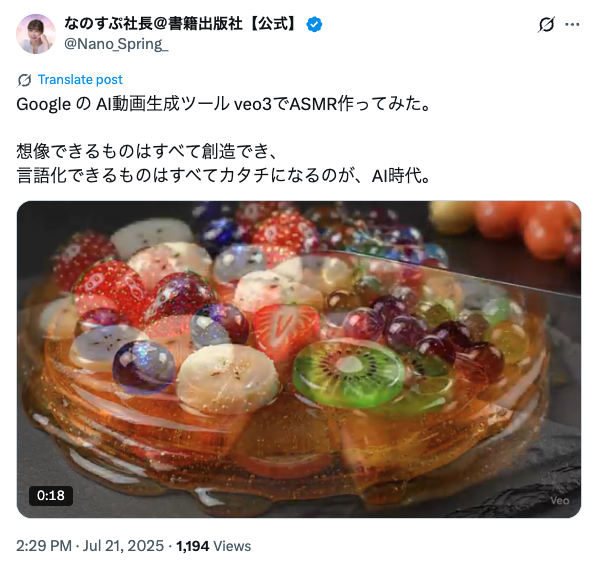The image size is (598, 573).
Task: Click the display name なのすぷ社長@書籍出版社【公式】
Action: (181, 24)
